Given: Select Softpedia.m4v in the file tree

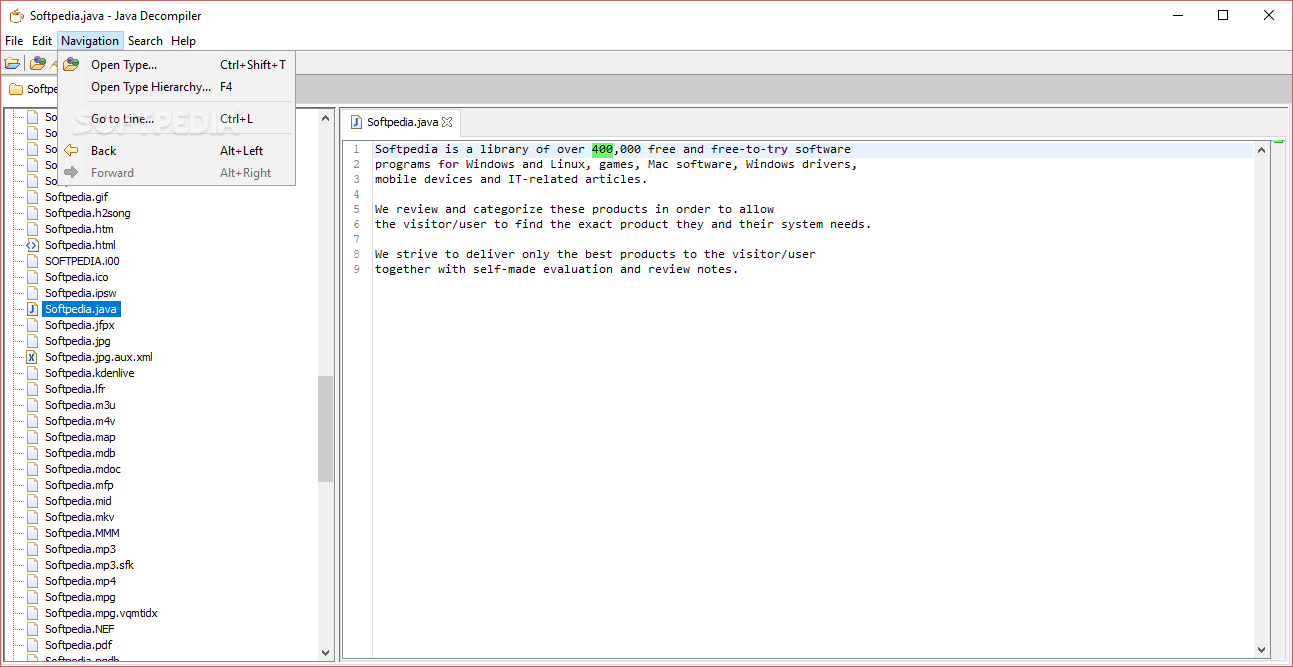Looking at the screenshot, I should tap(80, 421).
